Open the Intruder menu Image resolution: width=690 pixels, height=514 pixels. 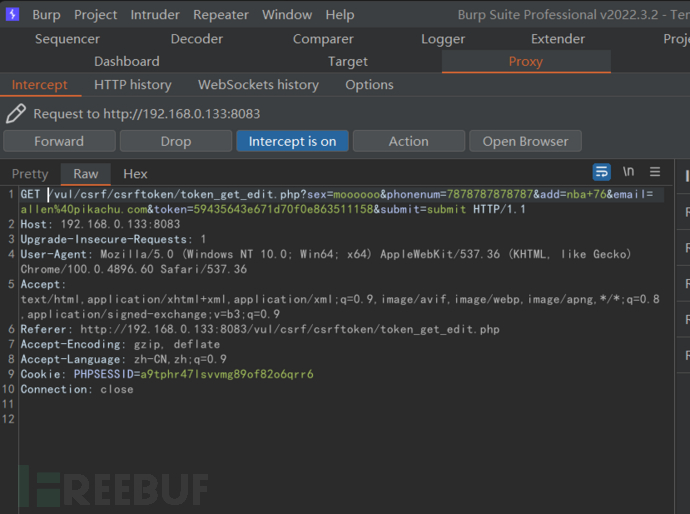(x=155, y=15)
